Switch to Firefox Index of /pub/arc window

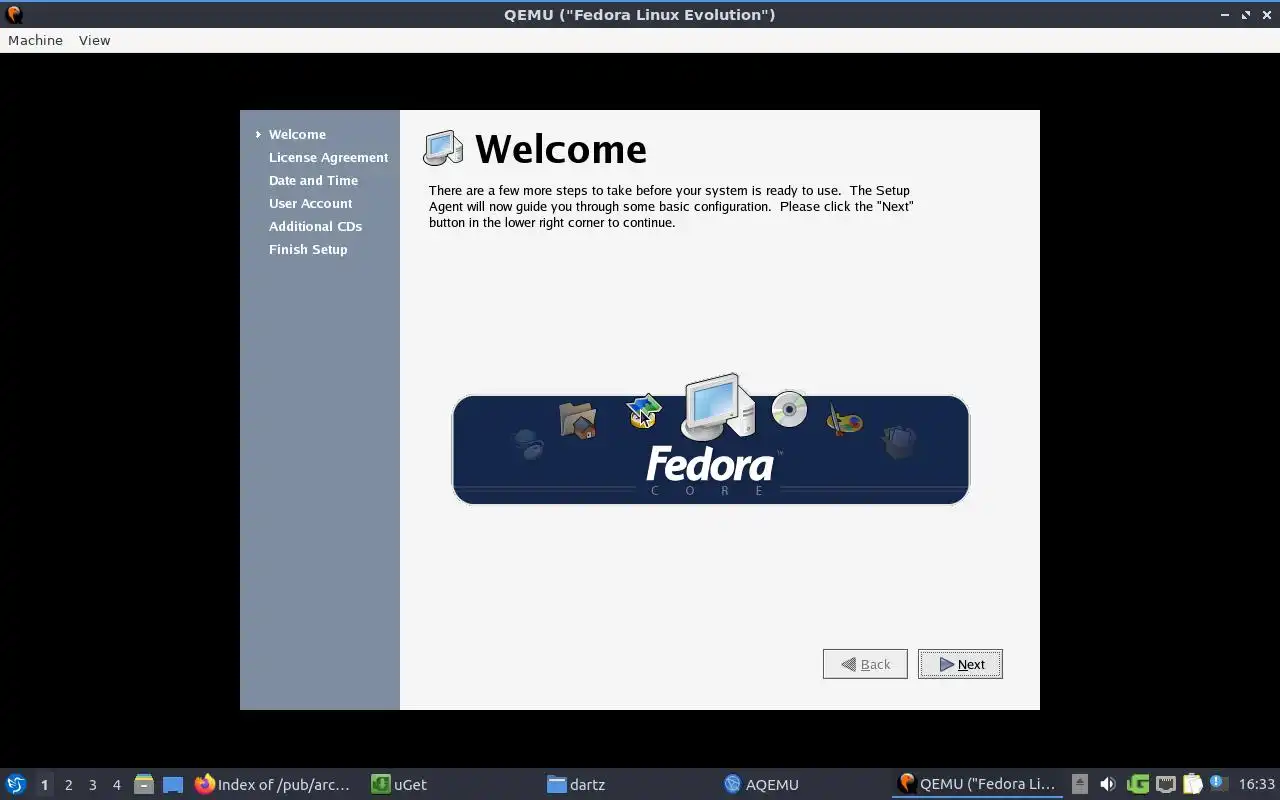point(272,784)
